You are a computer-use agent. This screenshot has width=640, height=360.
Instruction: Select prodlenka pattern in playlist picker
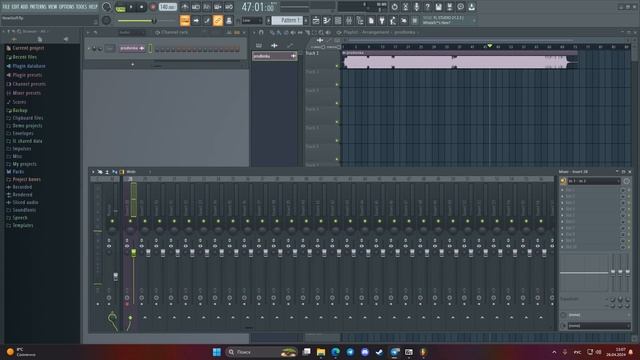274,56
